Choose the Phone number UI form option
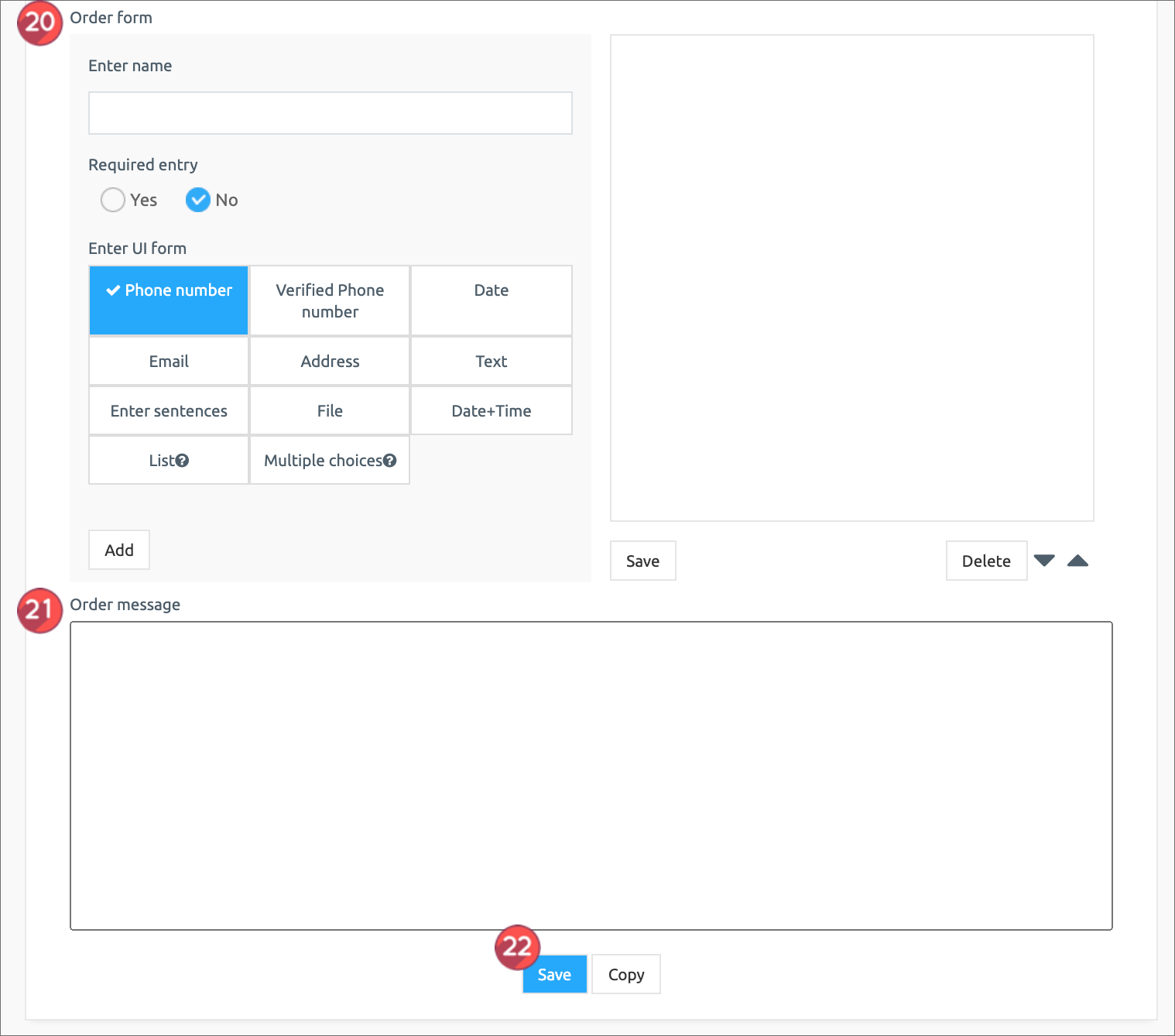 click(169, 300)
